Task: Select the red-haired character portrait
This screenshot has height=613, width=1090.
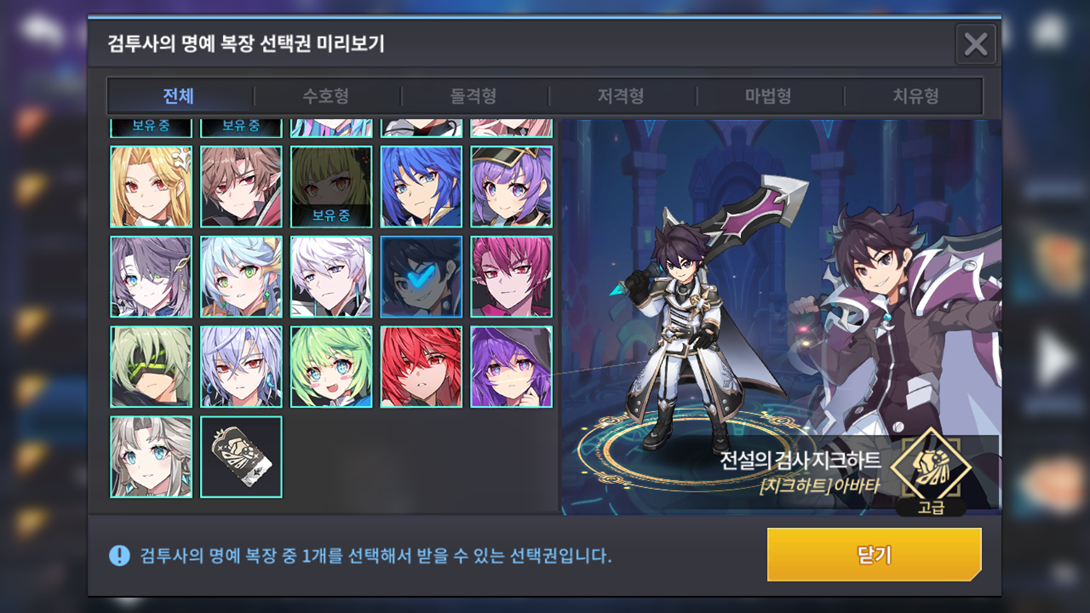Action: click(x=421, y=366)
